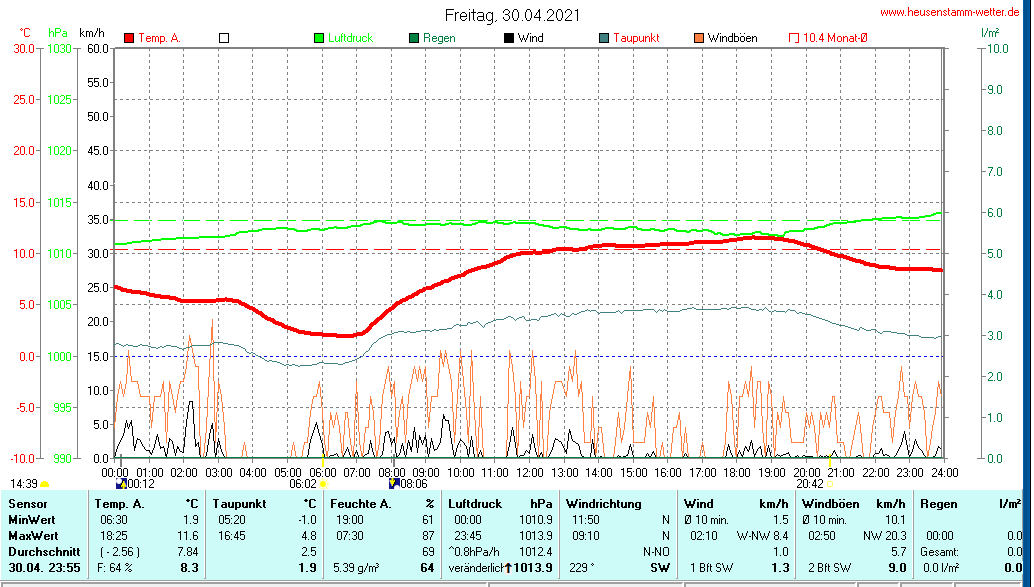
Task: Click the moon icon beside 00:12
Action: (121, 484)
